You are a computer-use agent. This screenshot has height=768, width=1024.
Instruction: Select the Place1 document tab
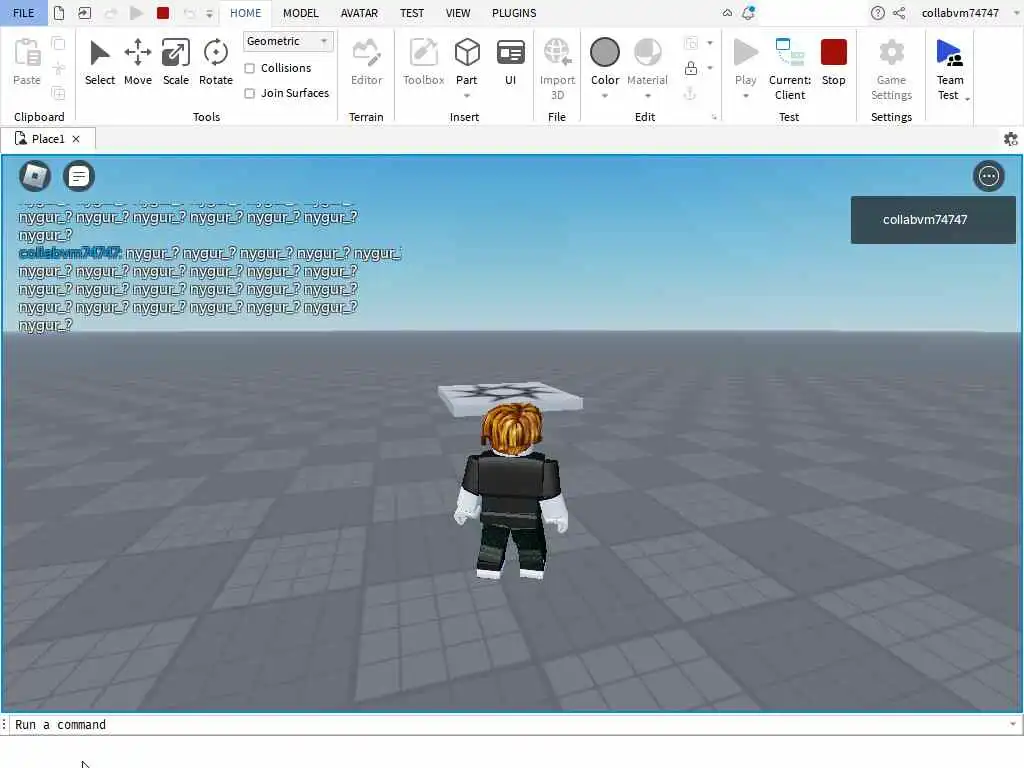pyautogui.click(x=48, y=138)
